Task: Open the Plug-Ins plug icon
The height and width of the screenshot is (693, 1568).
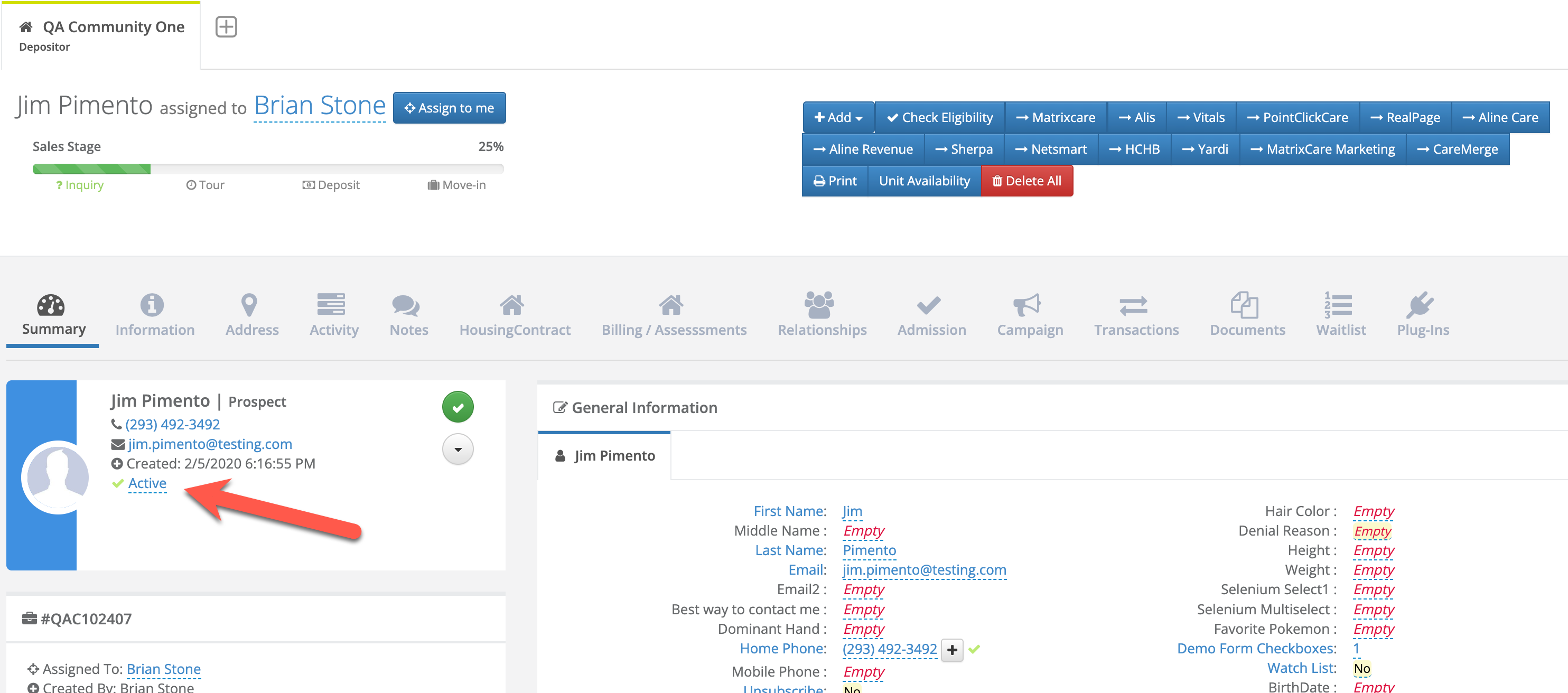Action: 1420,305
